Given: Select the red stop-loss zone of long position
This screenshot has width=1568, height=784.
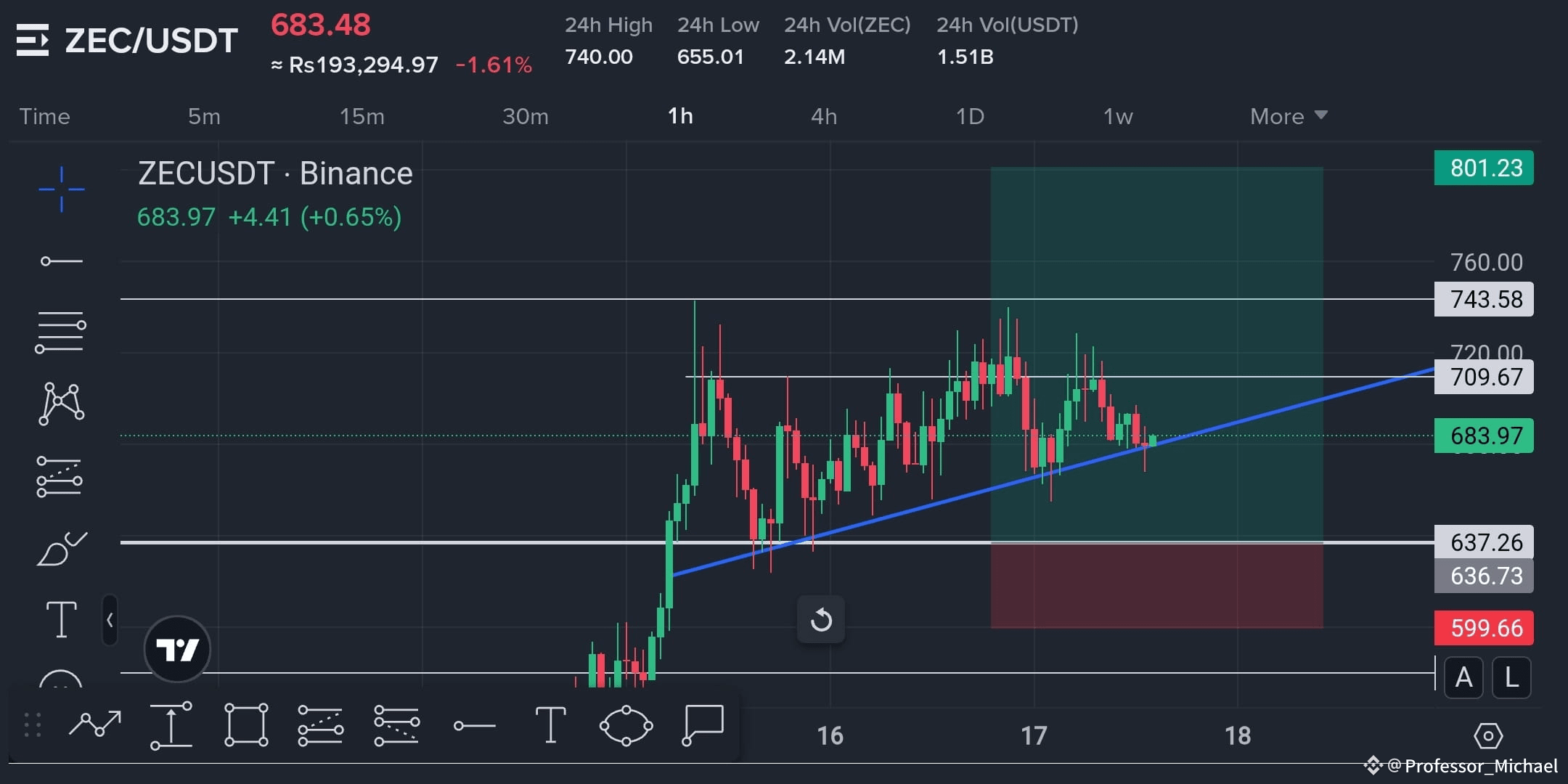Looking at the screenshot, I should tap(1156, 585).
